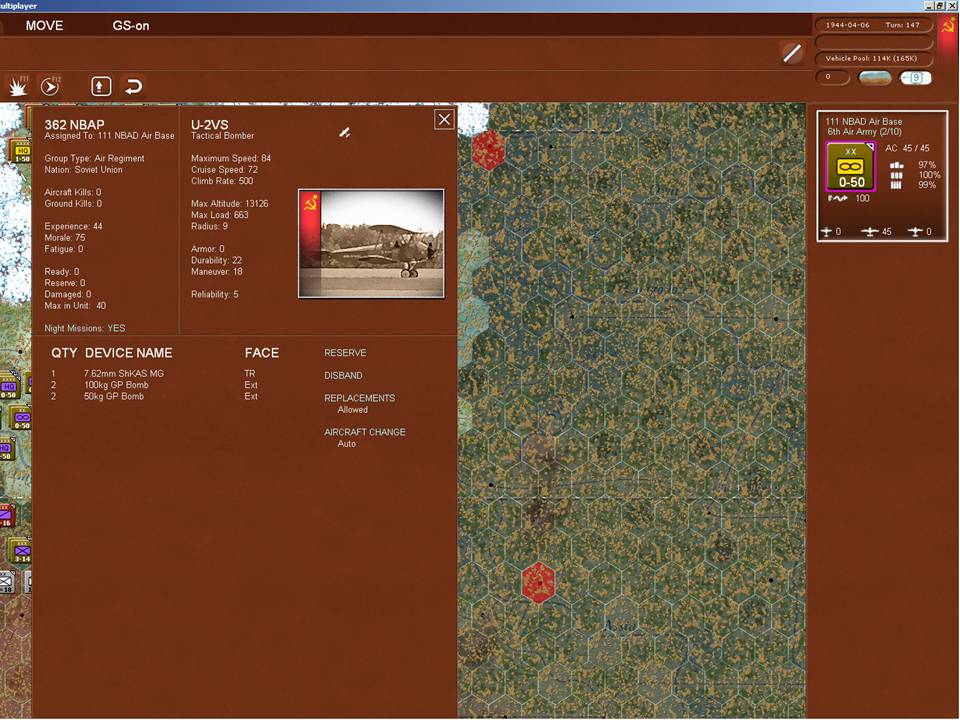Click the boxed up-arrow toolbar icon
The height and width of the screenshot is (720, 960).
tap(101, 86)
